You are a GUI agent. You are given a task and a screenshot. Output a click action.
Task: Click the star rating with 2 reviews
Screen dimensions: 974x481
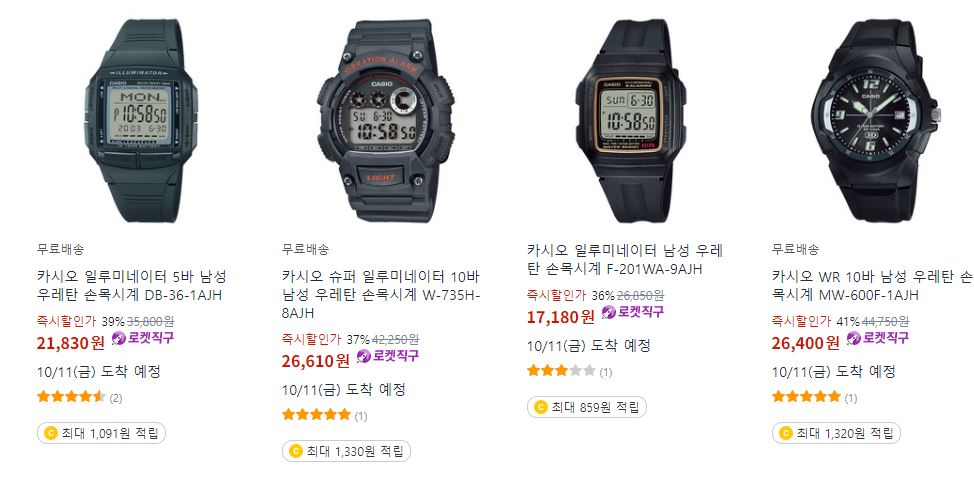click(71, 396)
